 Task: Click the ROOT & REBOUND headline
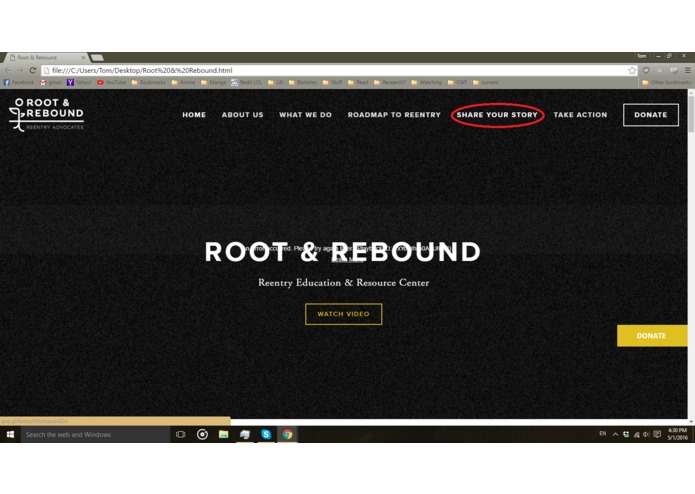pyautogui.click(x=343, y=252)
